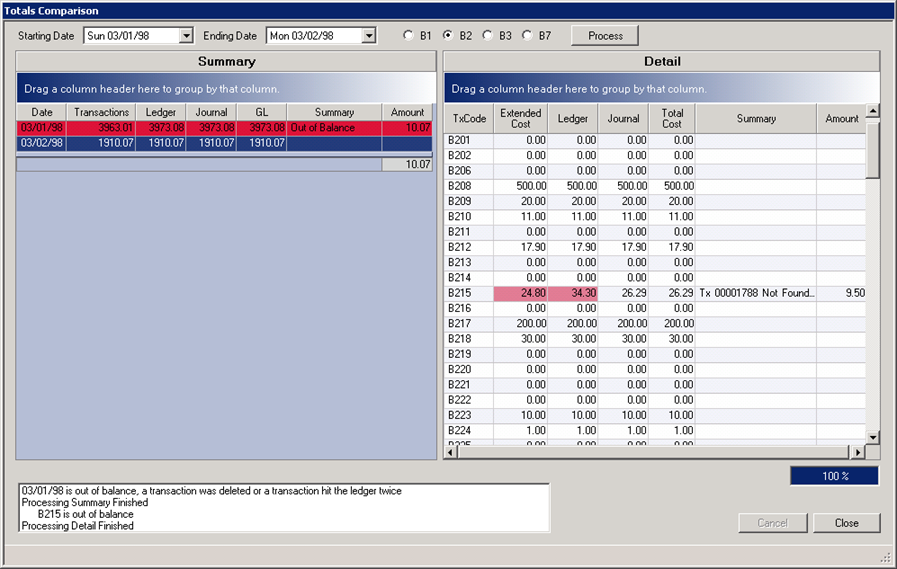
Task: Open the Starting Date dropdown
Action: [x=185, y=36]
